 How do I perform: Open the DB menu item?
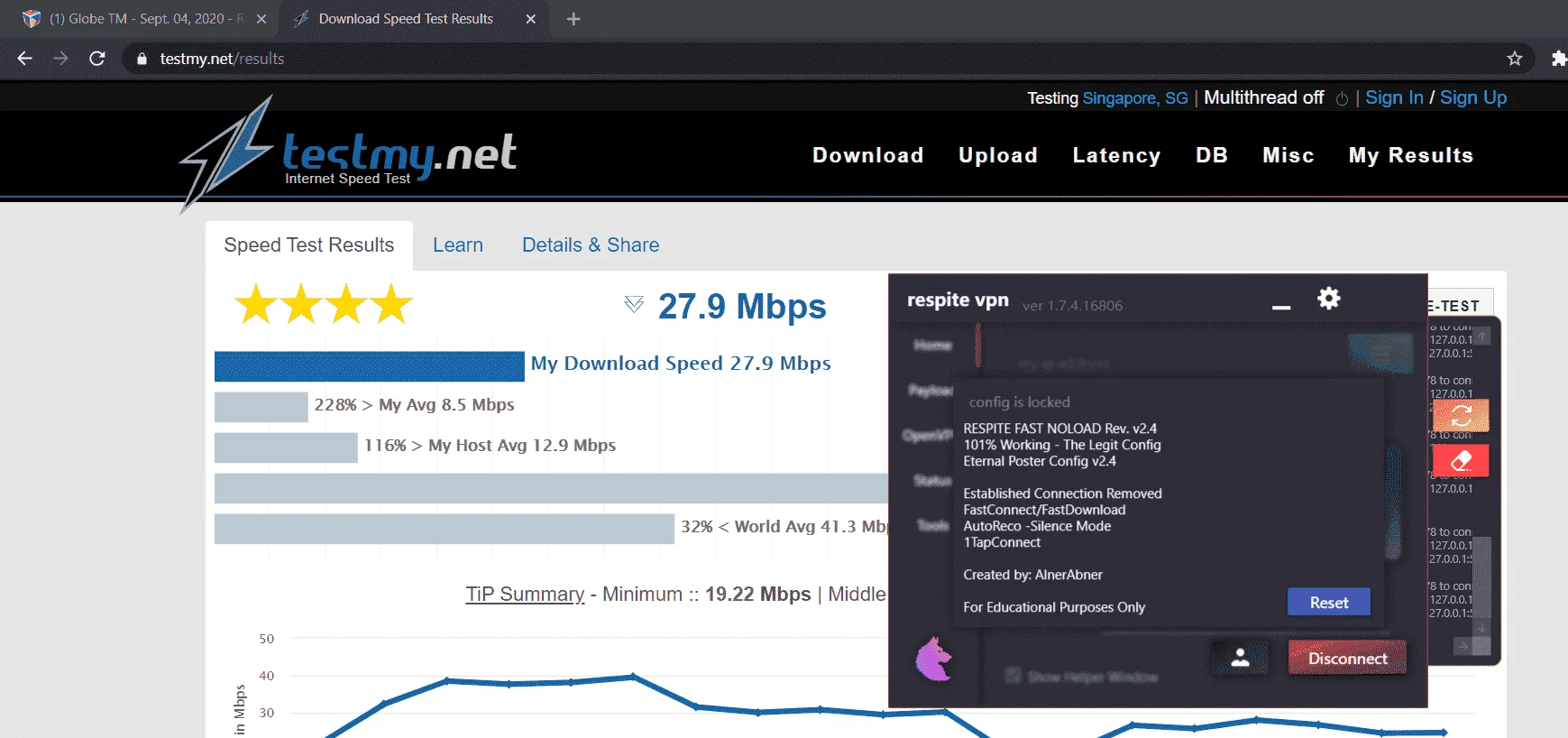[1212, 155]
